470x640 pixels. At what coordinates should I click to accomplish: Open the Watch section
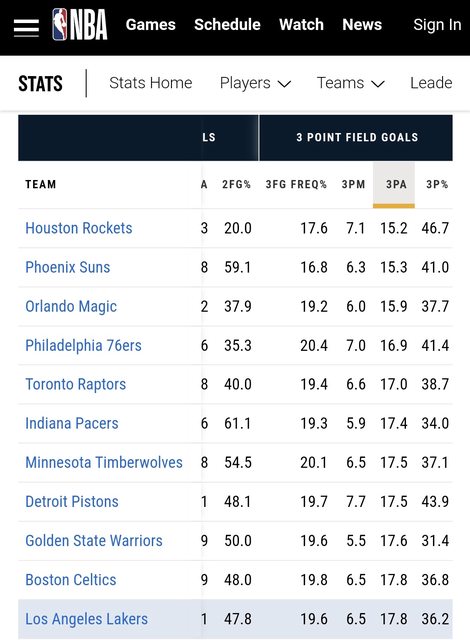301,25
